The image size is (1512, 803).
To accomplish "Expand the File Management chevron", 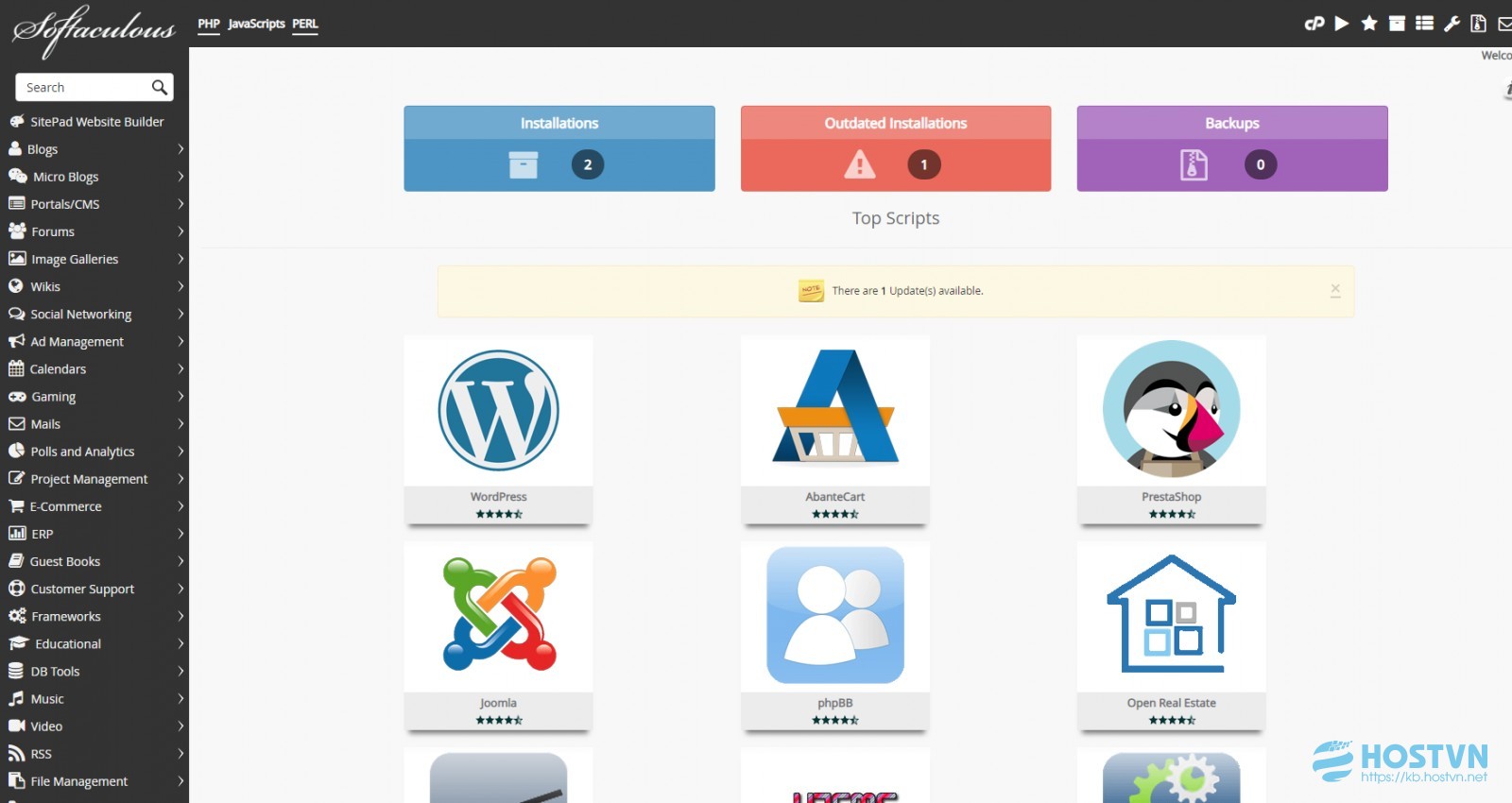I will [x=180, y=781].
